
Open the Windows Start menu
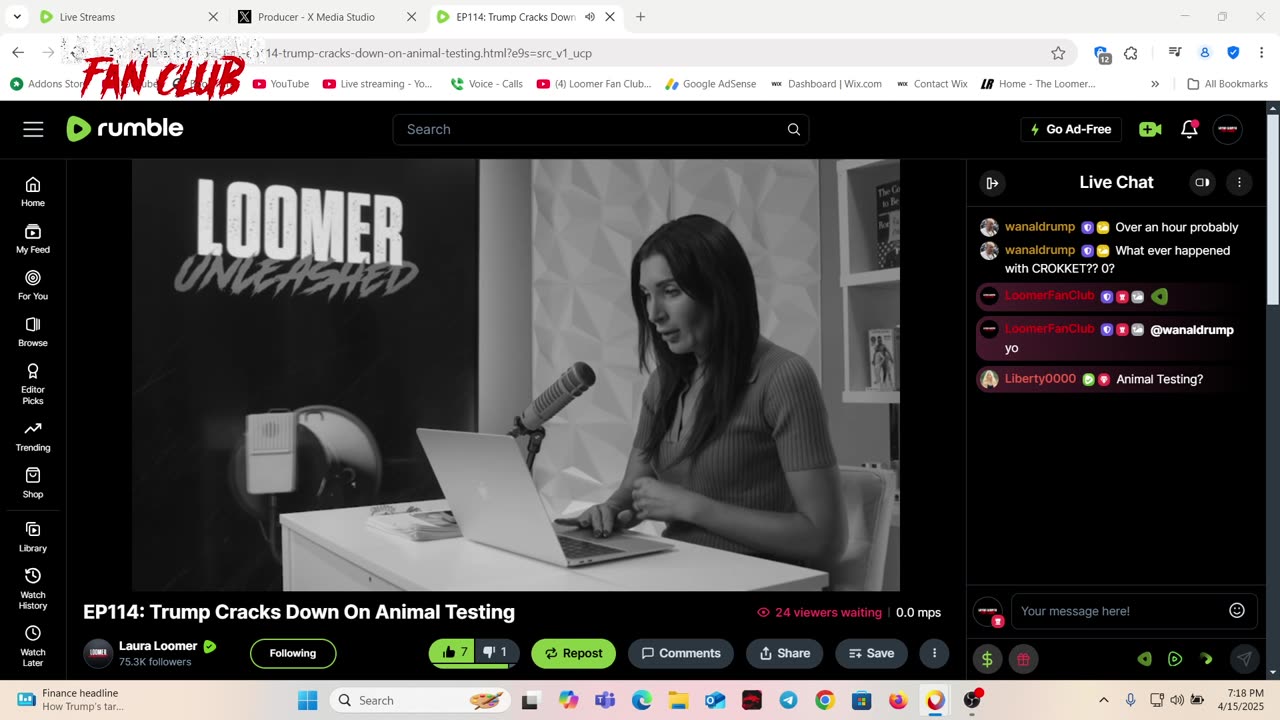click(x=307, y=700)
